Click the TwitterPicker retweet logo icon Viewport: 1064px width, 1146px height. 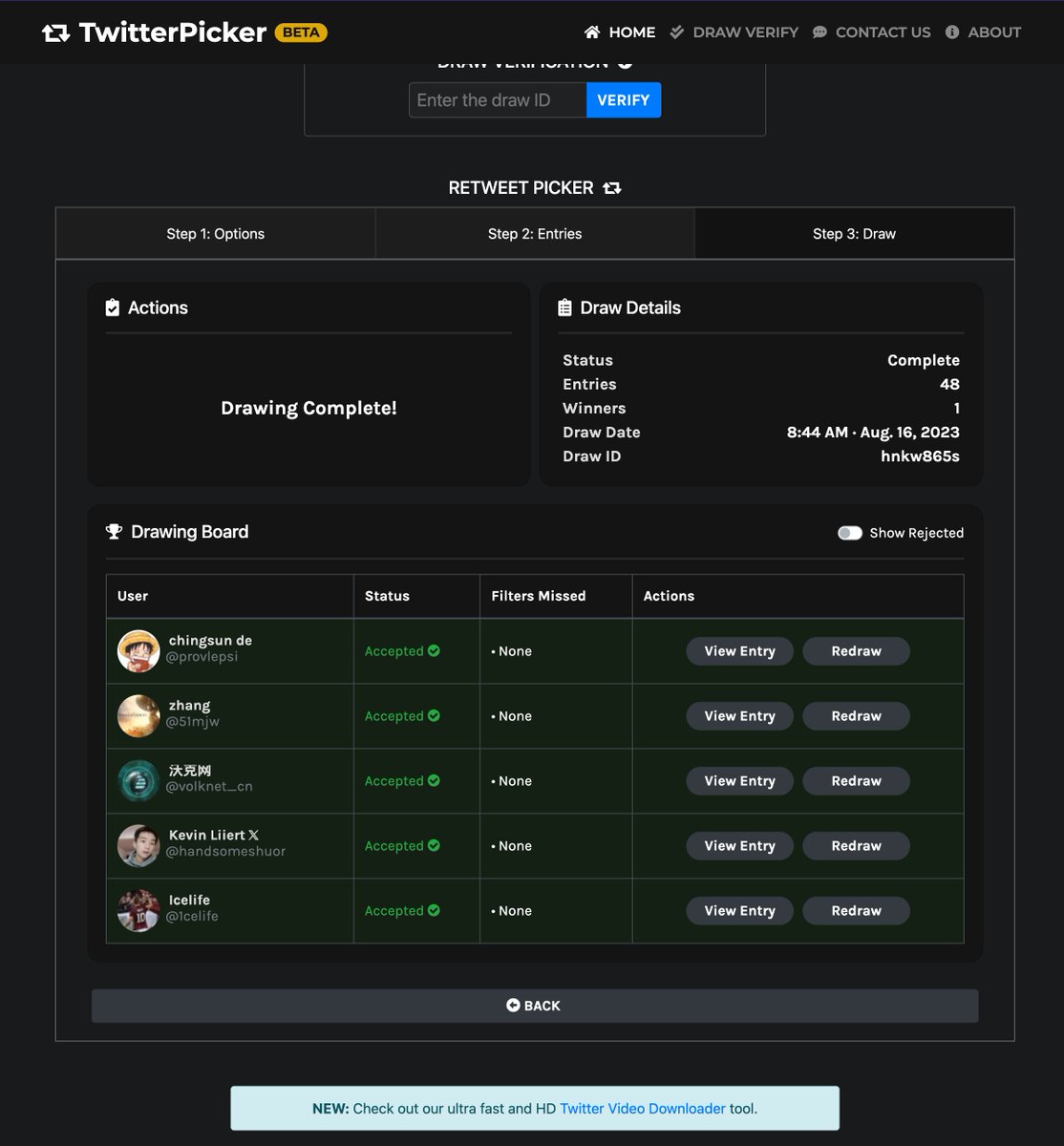55,32
